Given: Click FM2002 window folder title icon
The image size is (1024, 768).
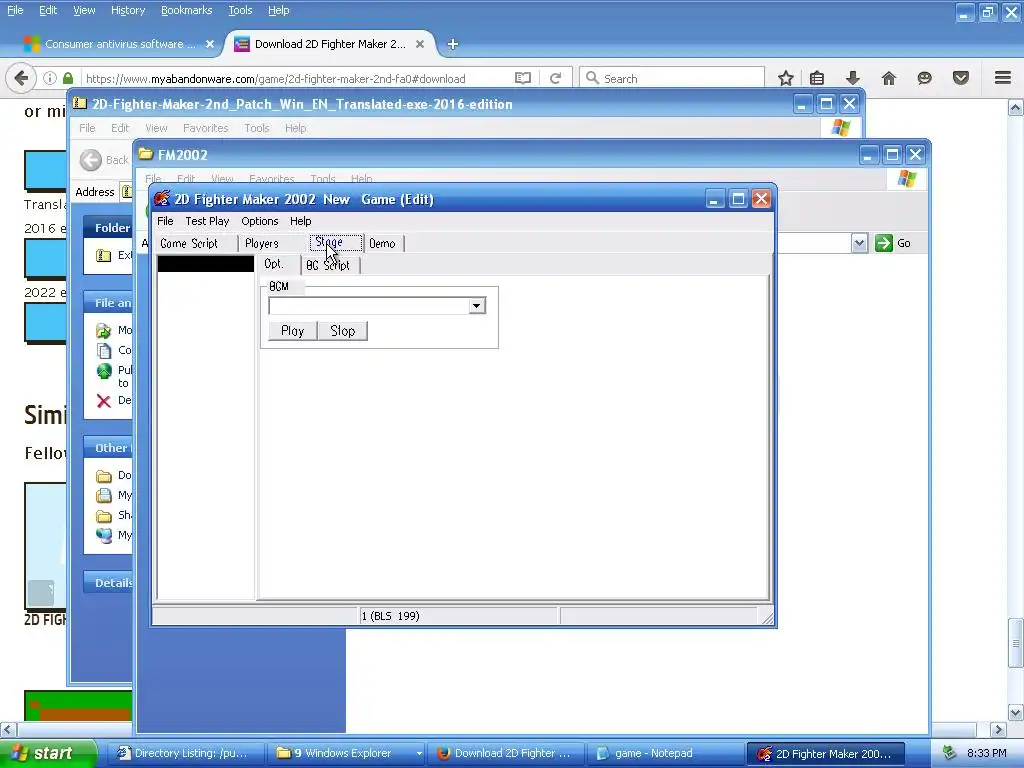Looking at the screenshot, I should [x=146, y=154].
